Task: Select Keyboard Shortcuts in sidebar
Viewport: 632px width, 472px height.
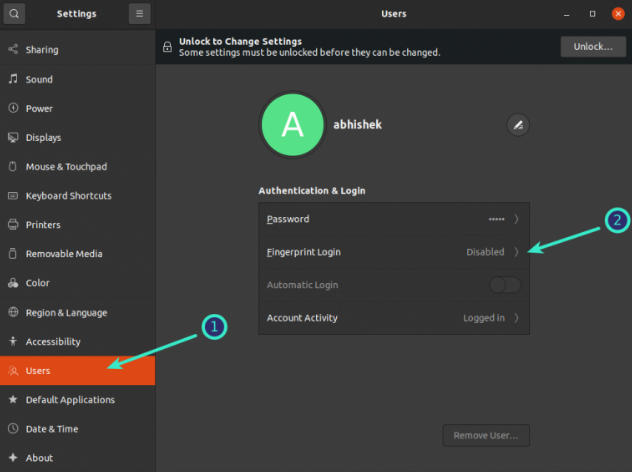Action: click(77, 196)
